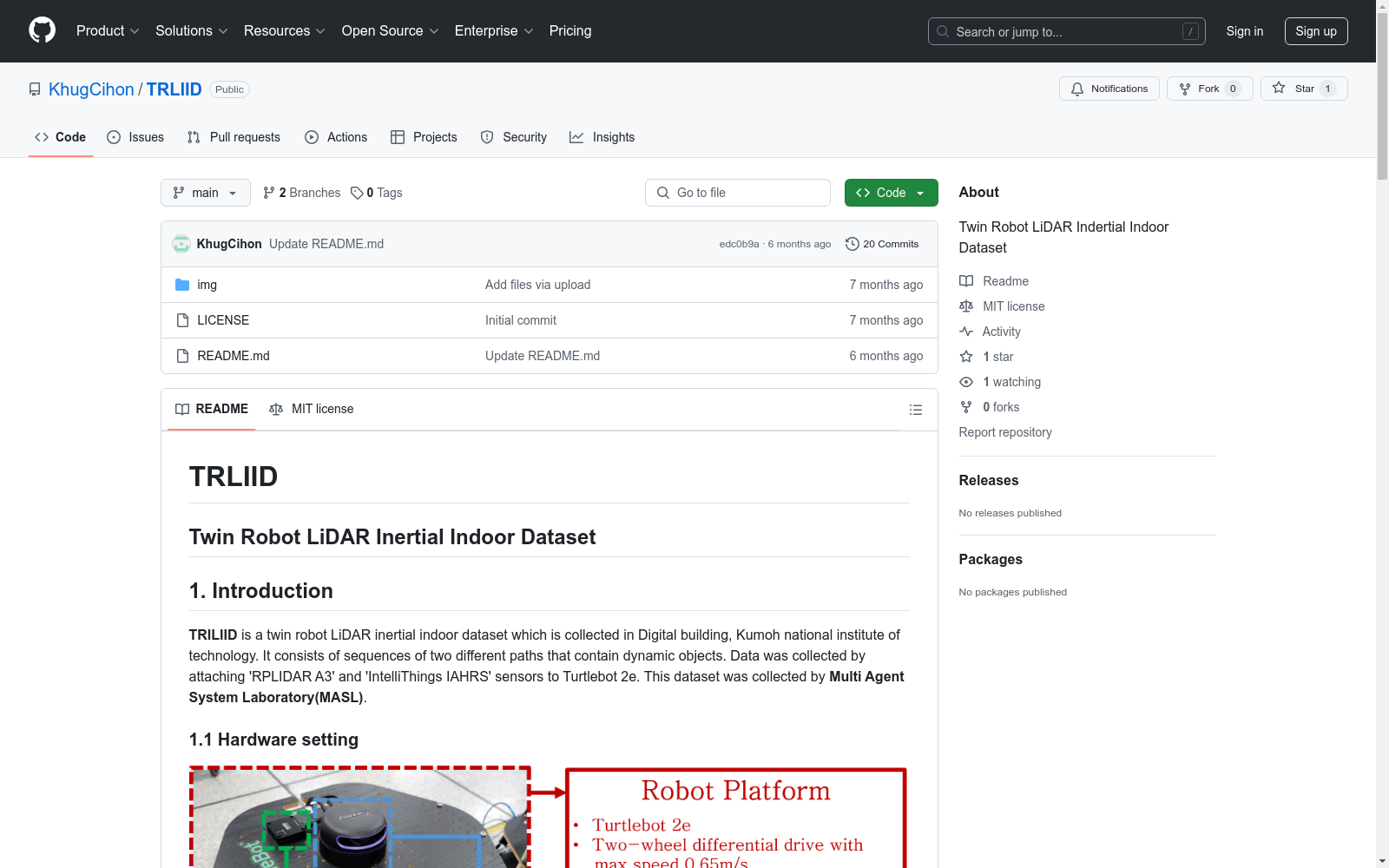Click the star icon in About sidebar
Viewport: 1389px width, 868px height.
[x=966, y=357]
